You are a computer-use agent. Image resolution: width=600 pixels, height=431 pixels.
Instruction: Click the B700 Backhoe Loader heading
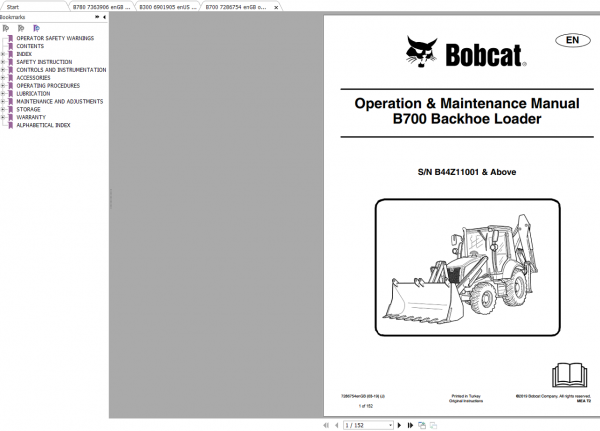click(467, 119)
